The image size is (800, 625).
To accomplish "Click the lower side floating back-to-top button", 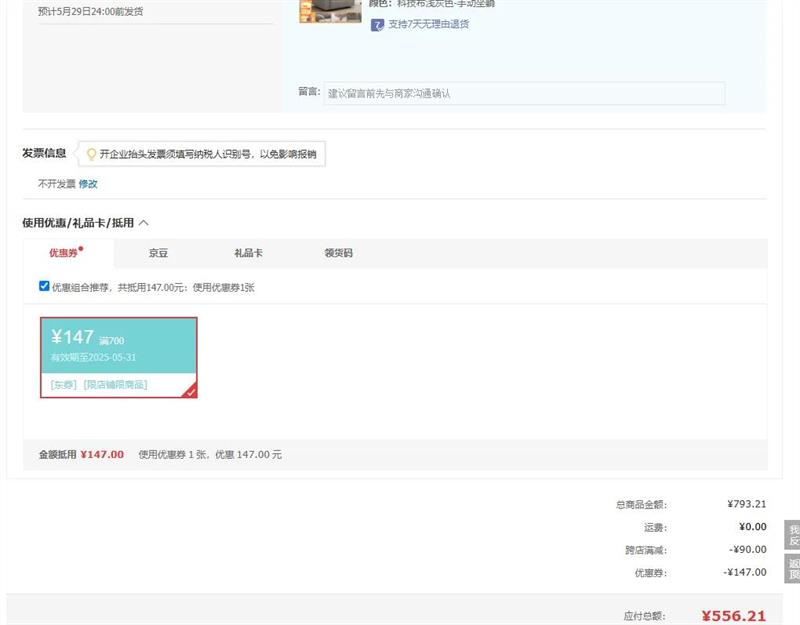I will tap(793, 569).
